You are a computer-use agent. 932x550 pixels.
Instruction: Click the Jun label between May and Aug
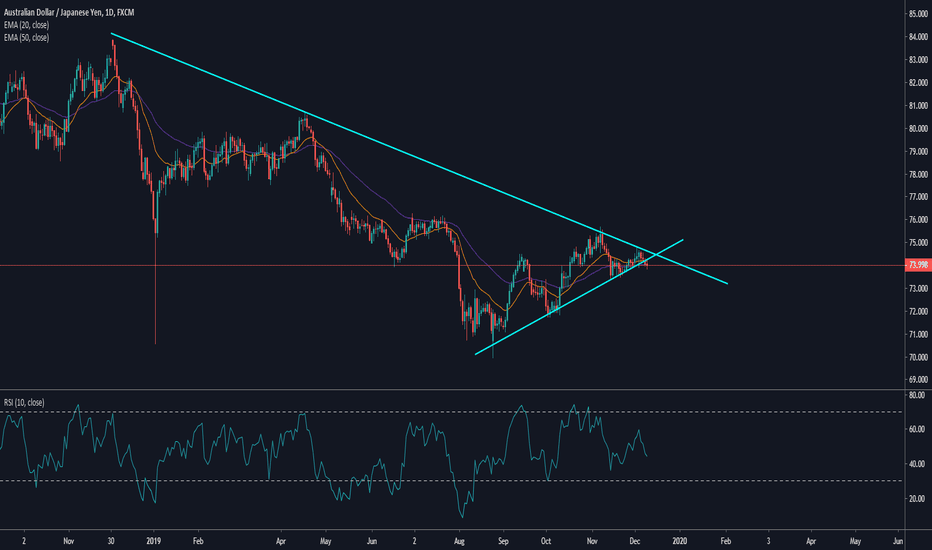point(371,541)
